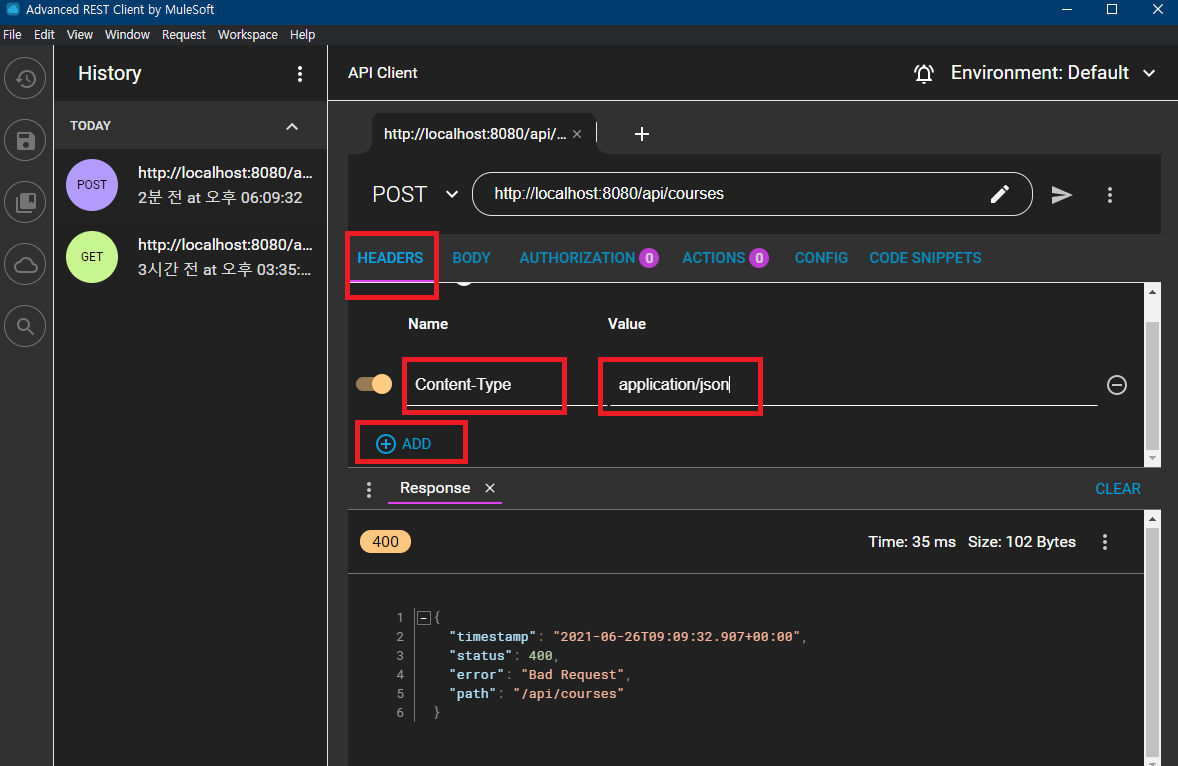
Task: Click the pencil edit URL icon
Action: click(999, 195)
